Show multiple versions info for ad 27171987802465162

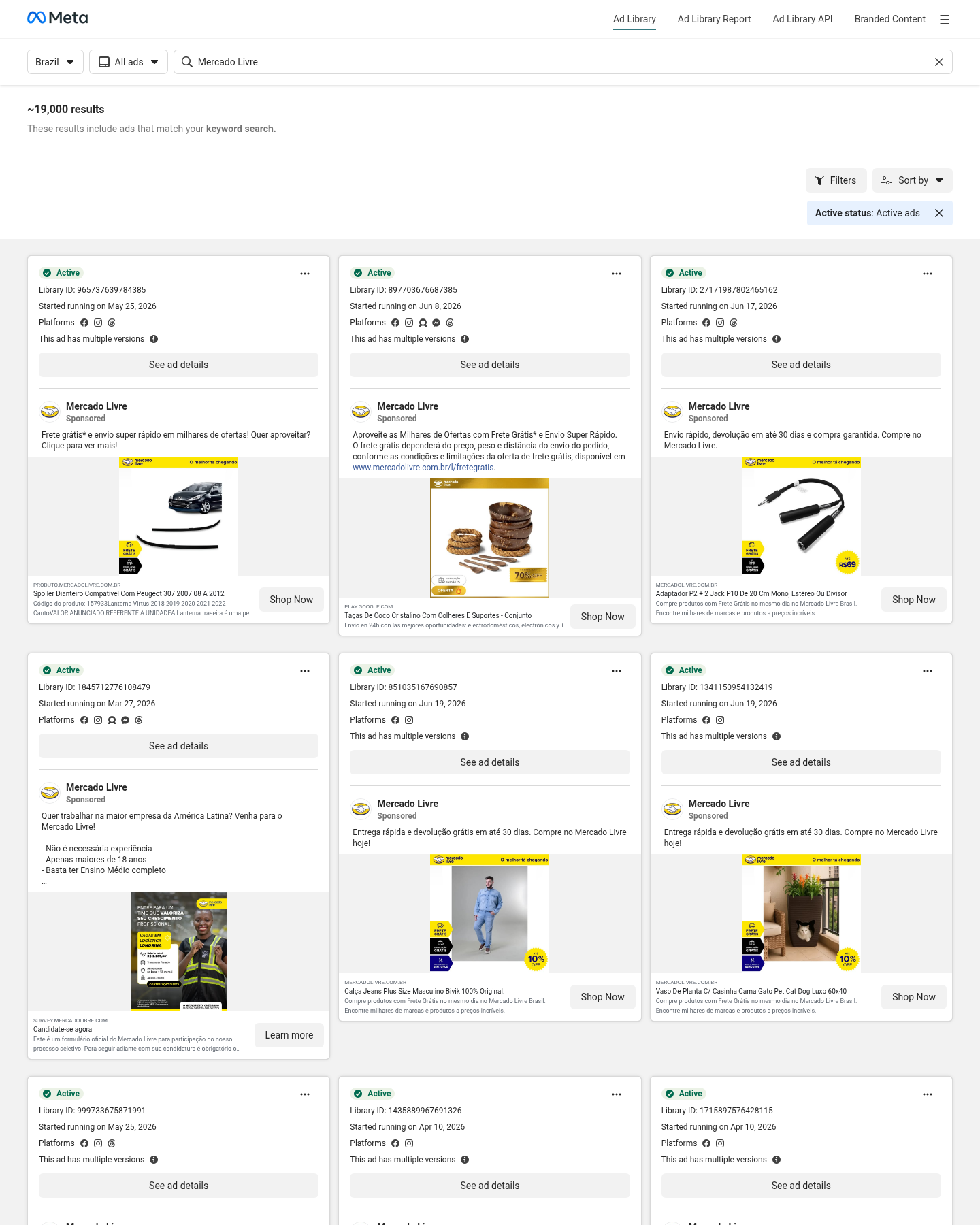point(777,339)
